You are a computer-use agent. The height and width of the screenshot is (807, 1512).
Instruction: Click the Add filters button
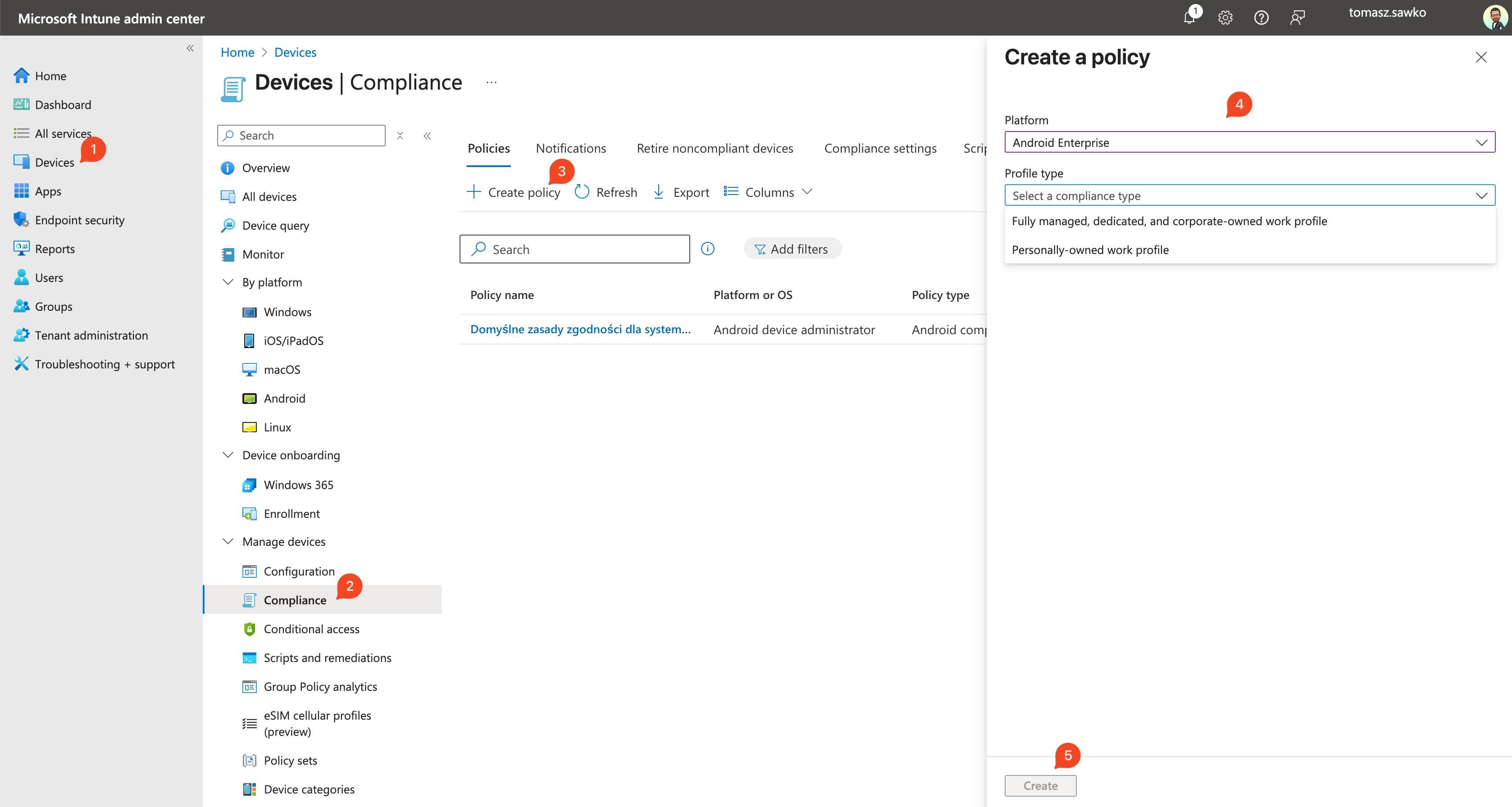coord(792,249)
